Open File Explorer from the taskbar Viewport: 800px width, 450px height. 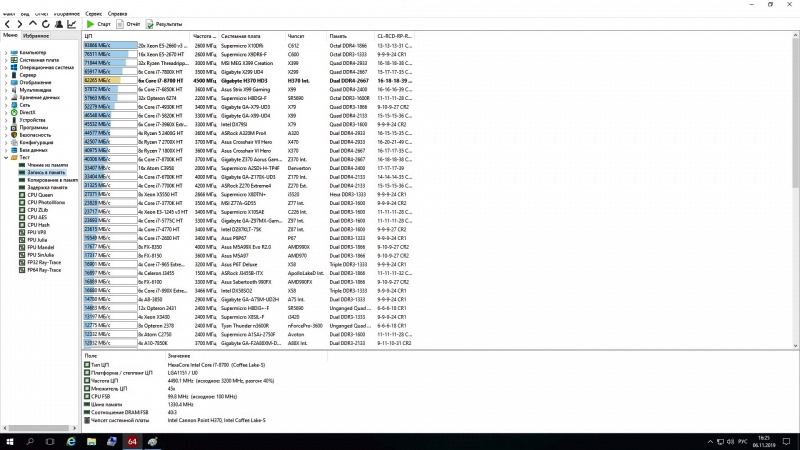tap(91, 442)
